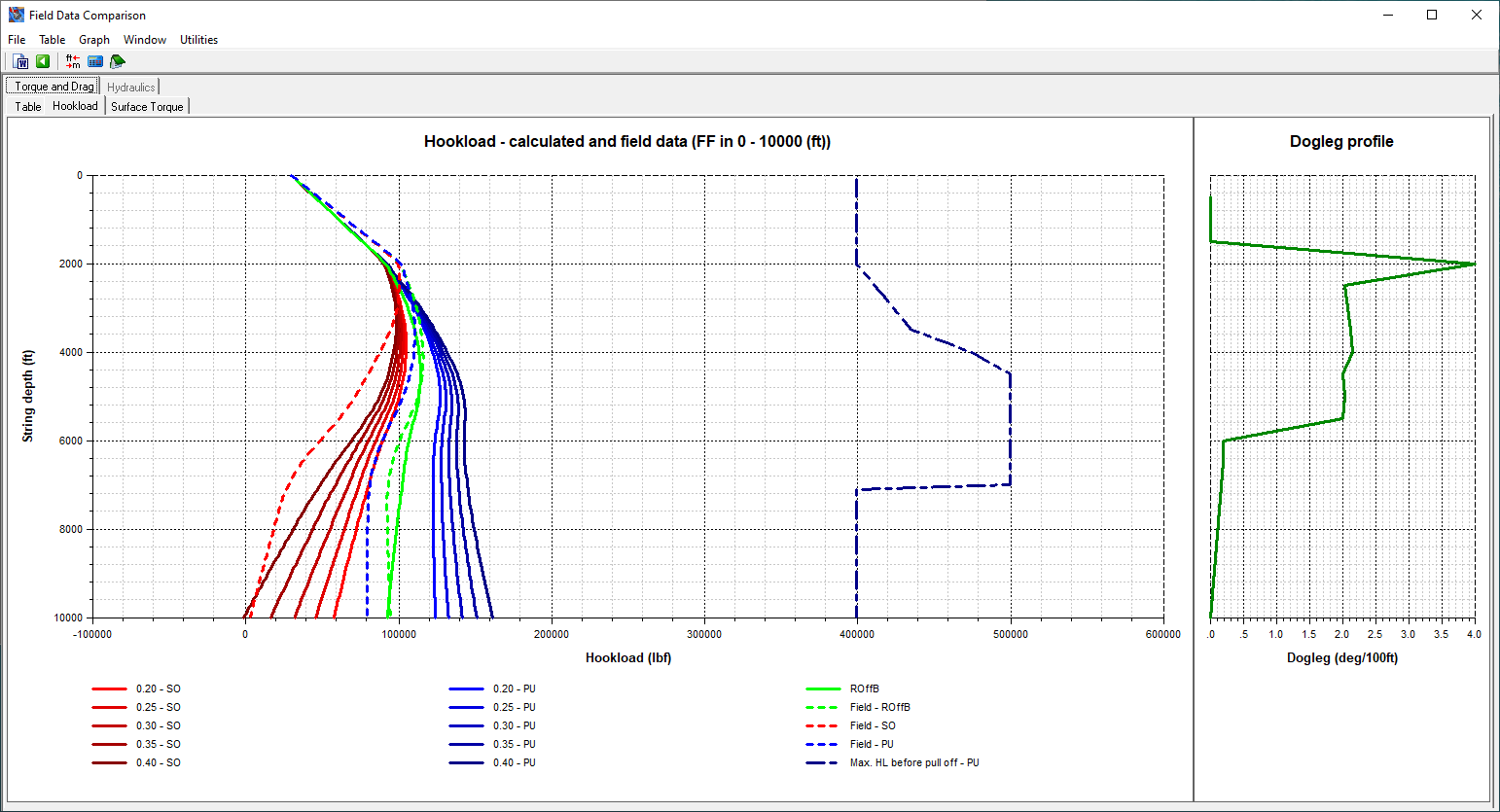Select the Table sub-tab

tap(28, 107)
